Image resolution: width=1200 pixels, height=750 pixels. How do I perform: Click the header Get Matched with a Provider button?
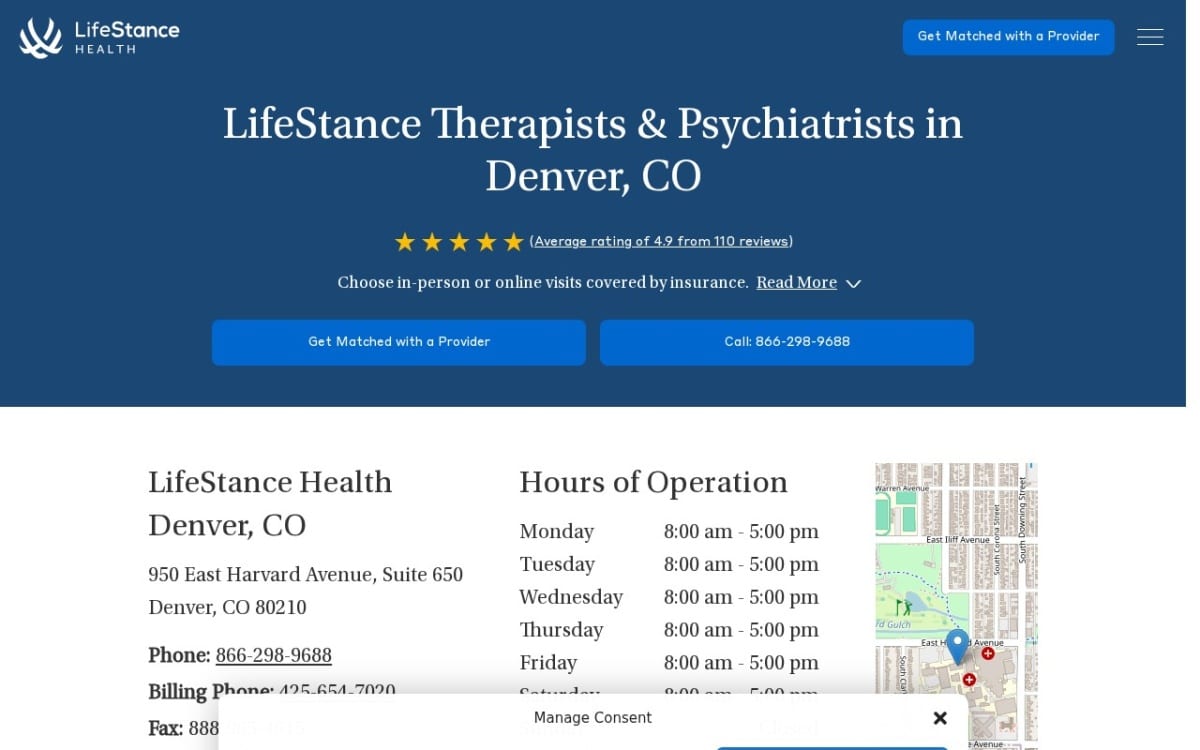tap(1008, 37)
